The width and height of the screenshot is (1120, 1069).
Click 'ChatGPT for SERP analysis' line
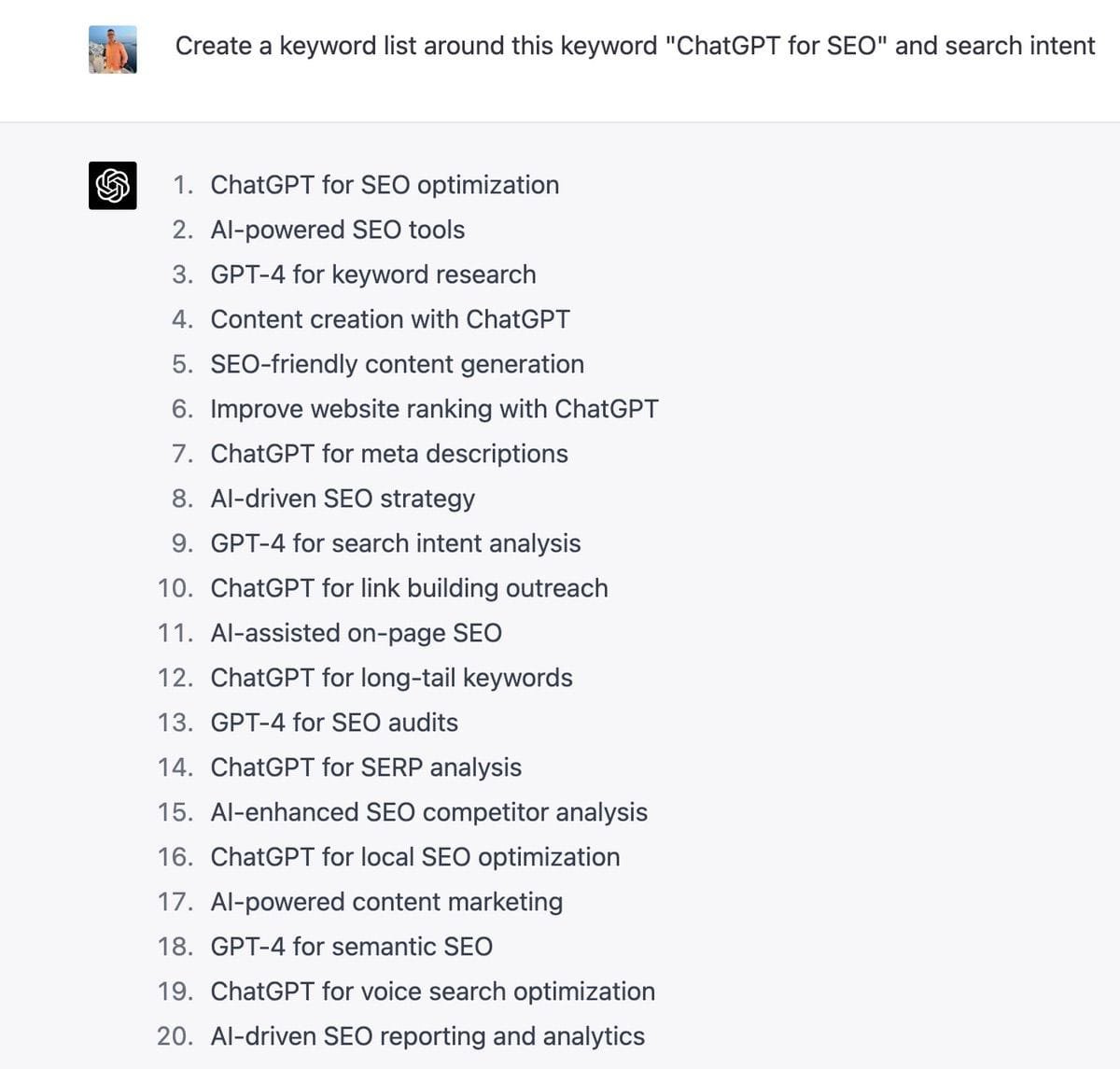(x=366, y=767)
